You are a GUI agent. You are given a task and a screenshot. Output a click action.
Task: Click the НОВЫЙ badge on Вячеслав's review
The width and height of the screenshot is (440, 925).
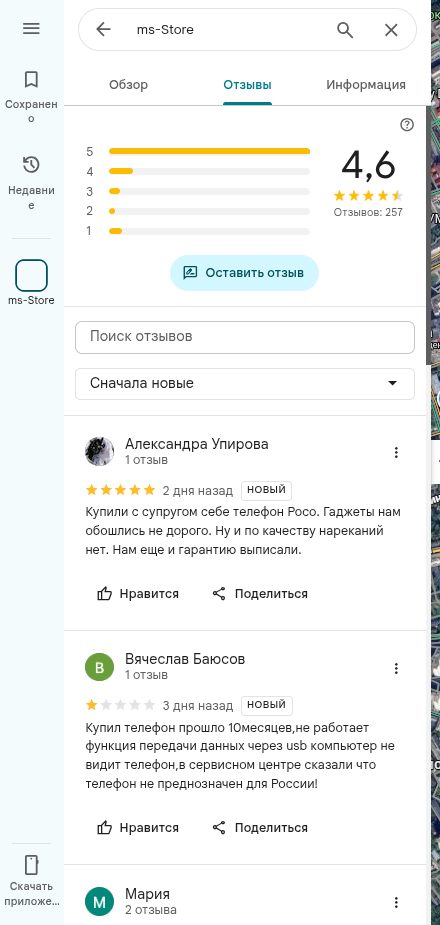coord(267,706)
